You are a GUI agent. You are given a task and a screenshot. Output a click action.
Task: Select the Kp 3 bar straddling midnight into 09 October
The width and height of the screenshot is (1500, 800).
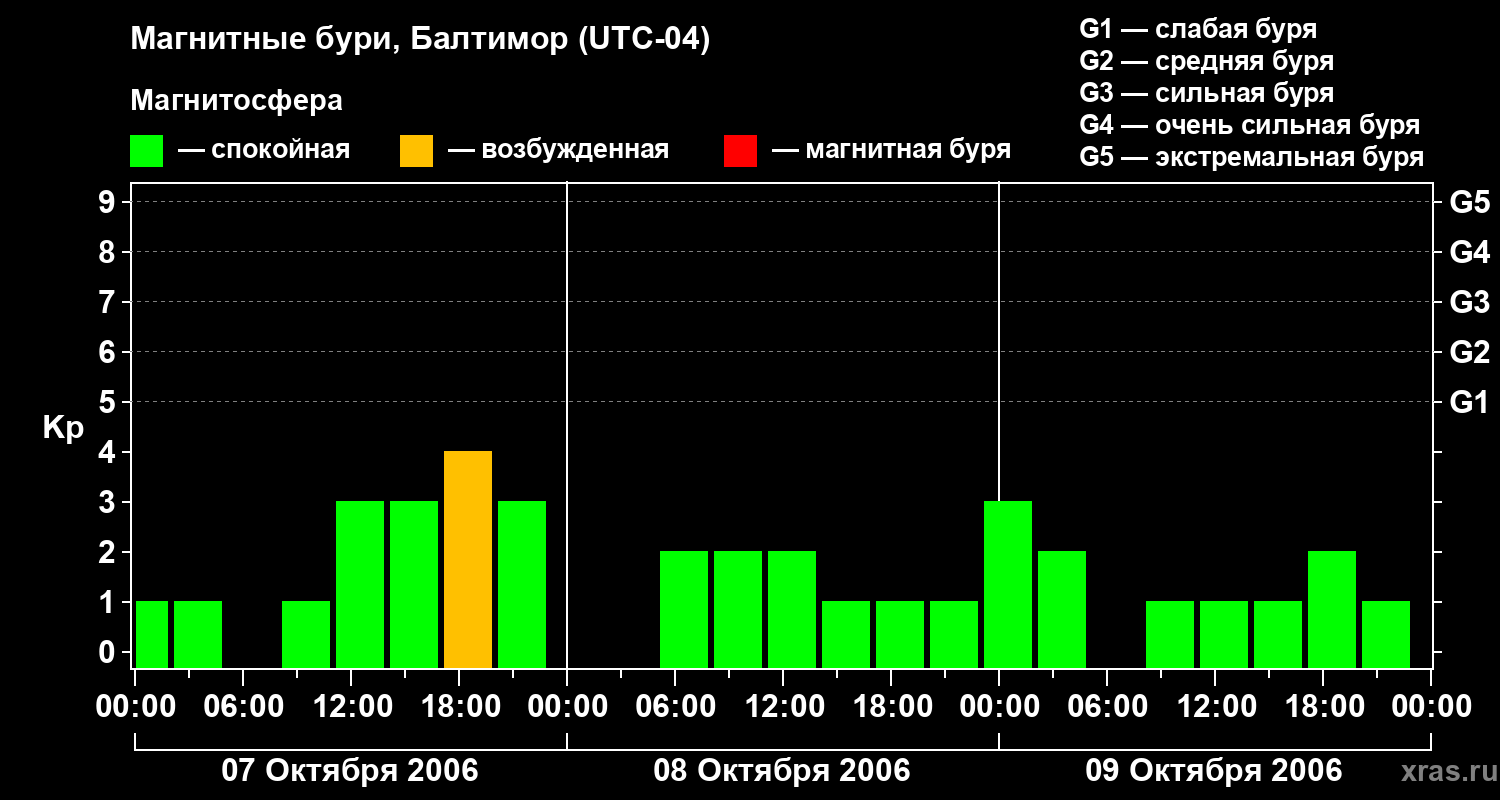coord(1008,585)
